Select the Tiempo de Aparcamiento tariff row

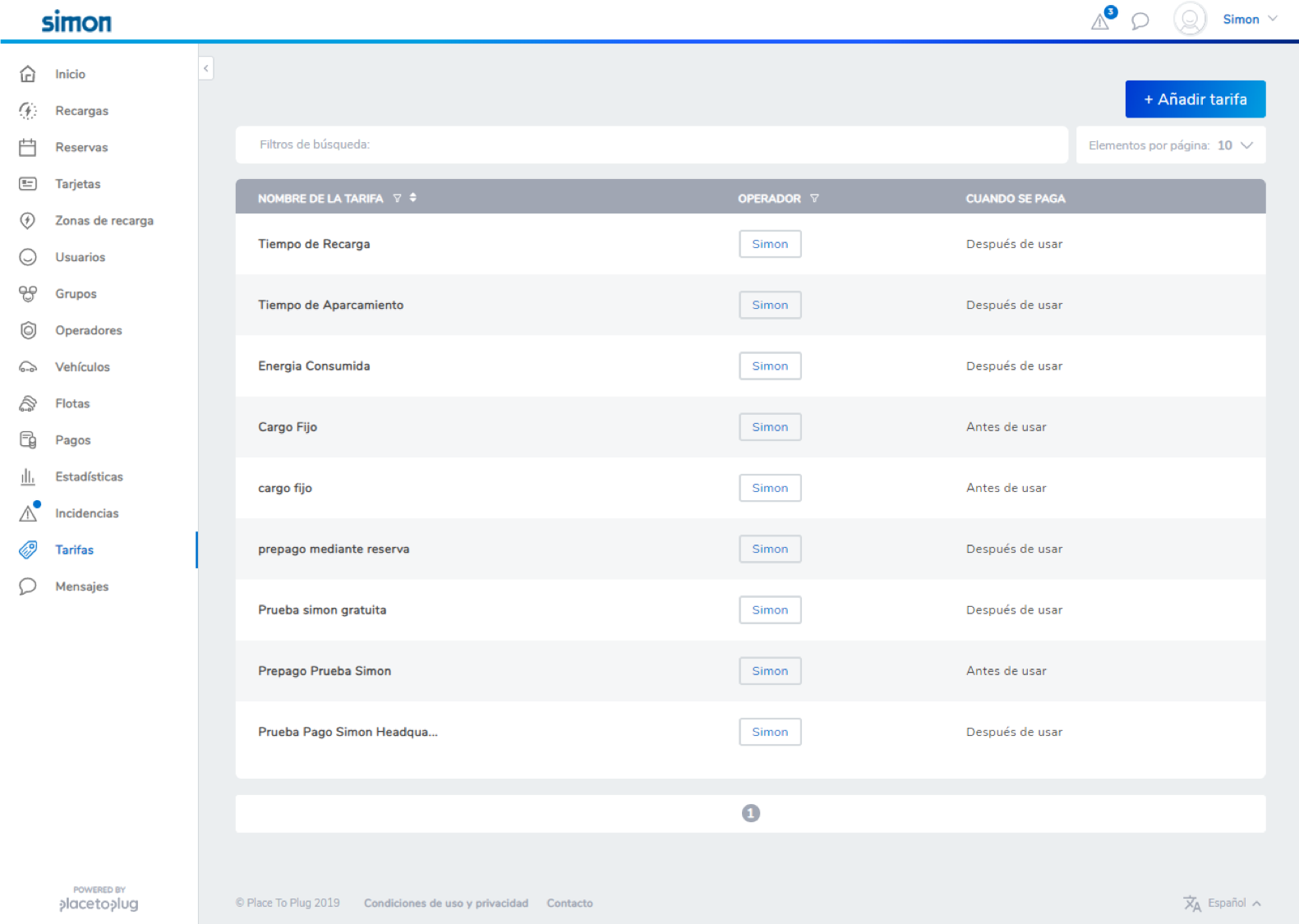[750, 305]
